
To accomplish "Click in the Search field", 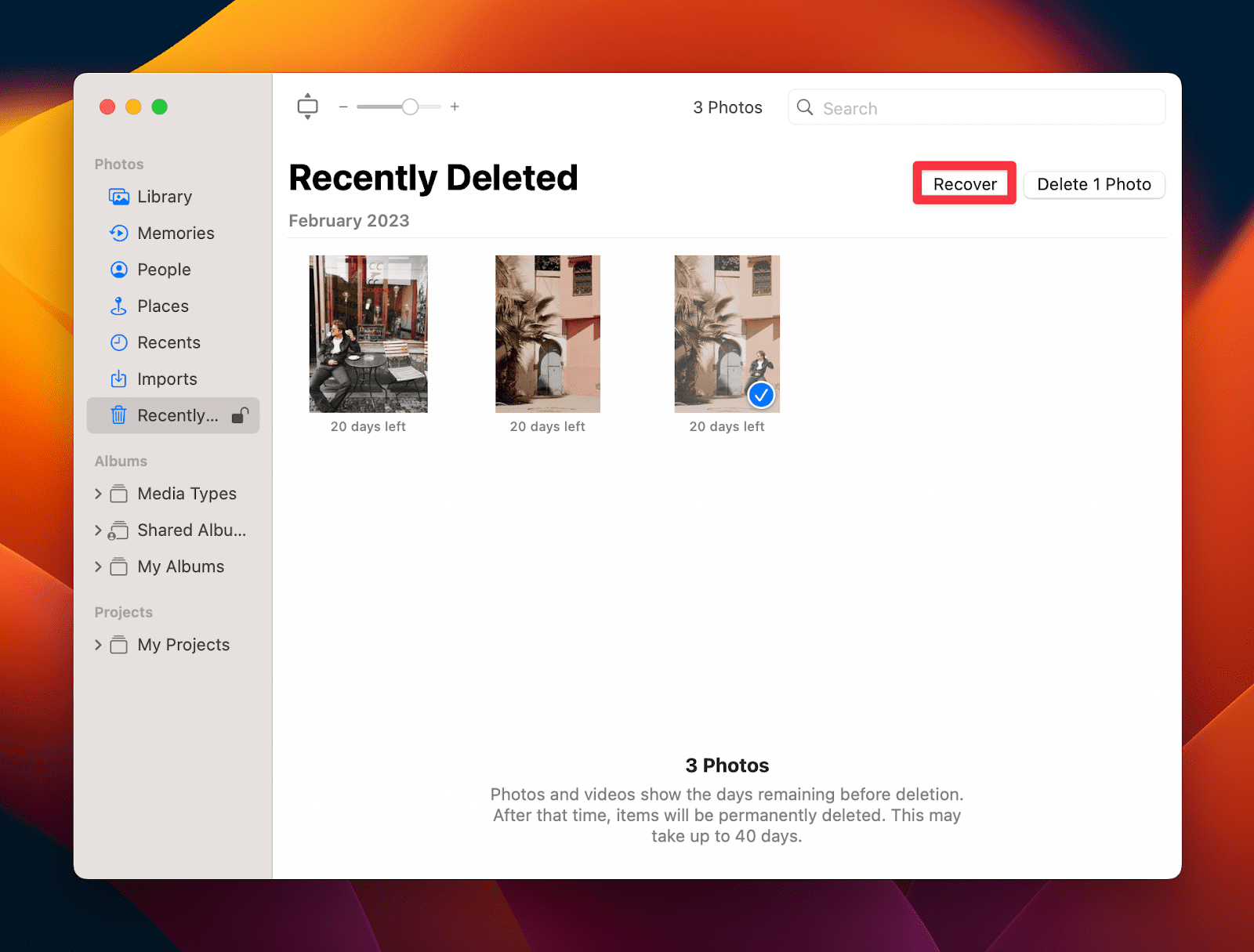I will 977,107.
